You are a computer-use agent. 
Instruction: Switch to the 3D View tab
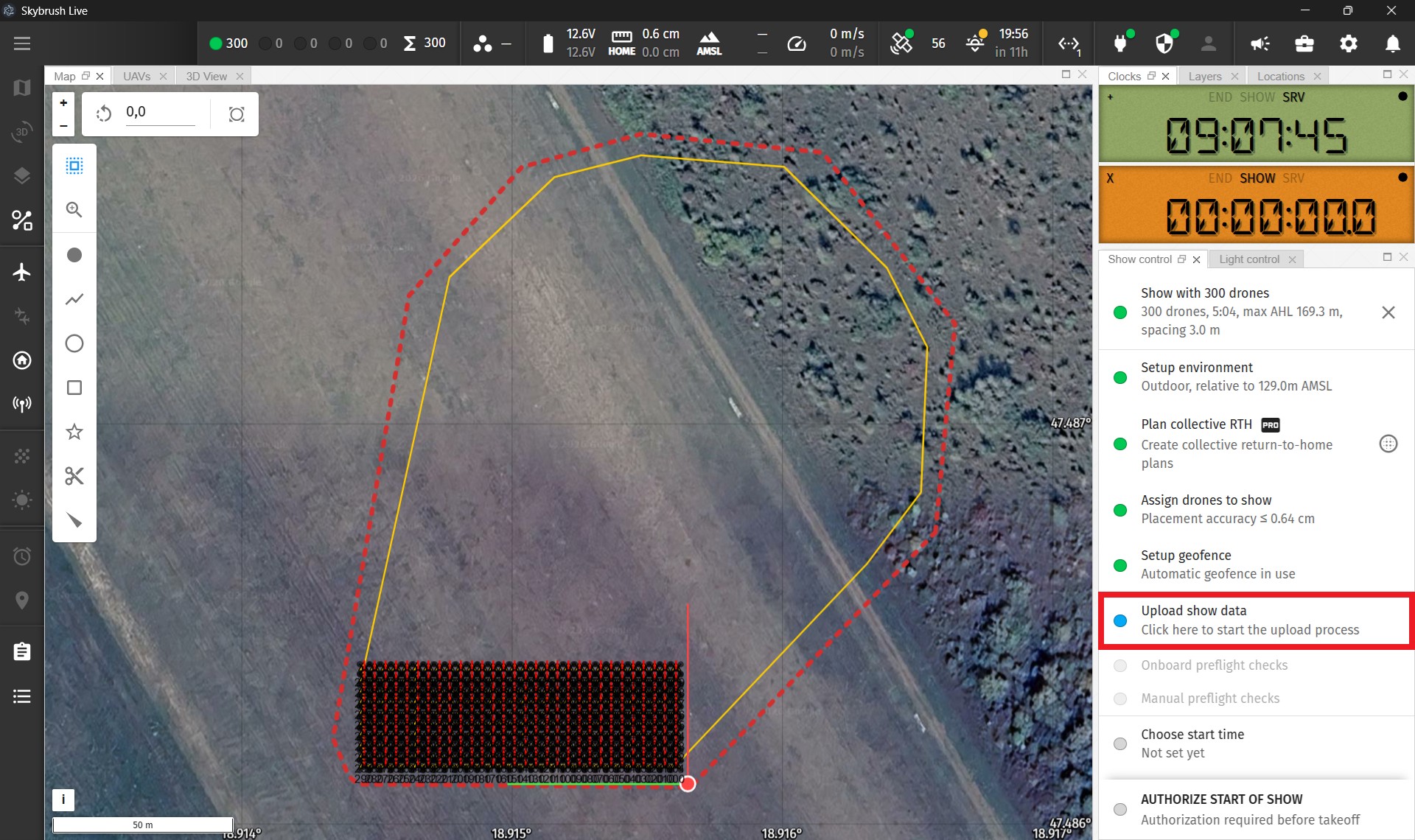pyautogui.click(x=206, y=76)
